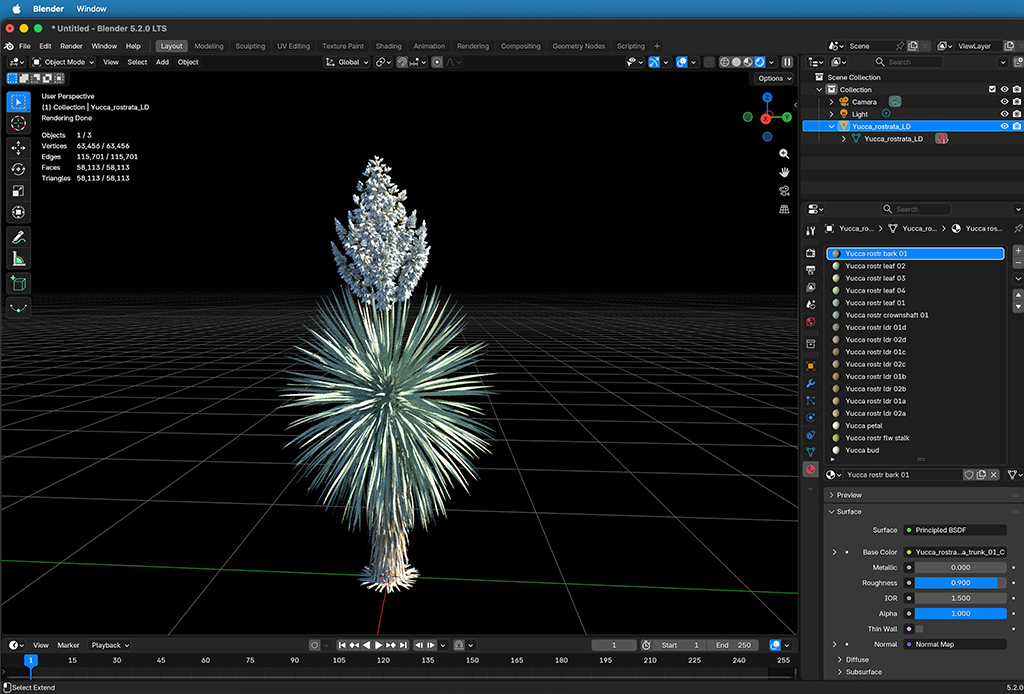Toggle the Thin Wall checkbox
The image size is (1024, 694).
coord(920,629)
